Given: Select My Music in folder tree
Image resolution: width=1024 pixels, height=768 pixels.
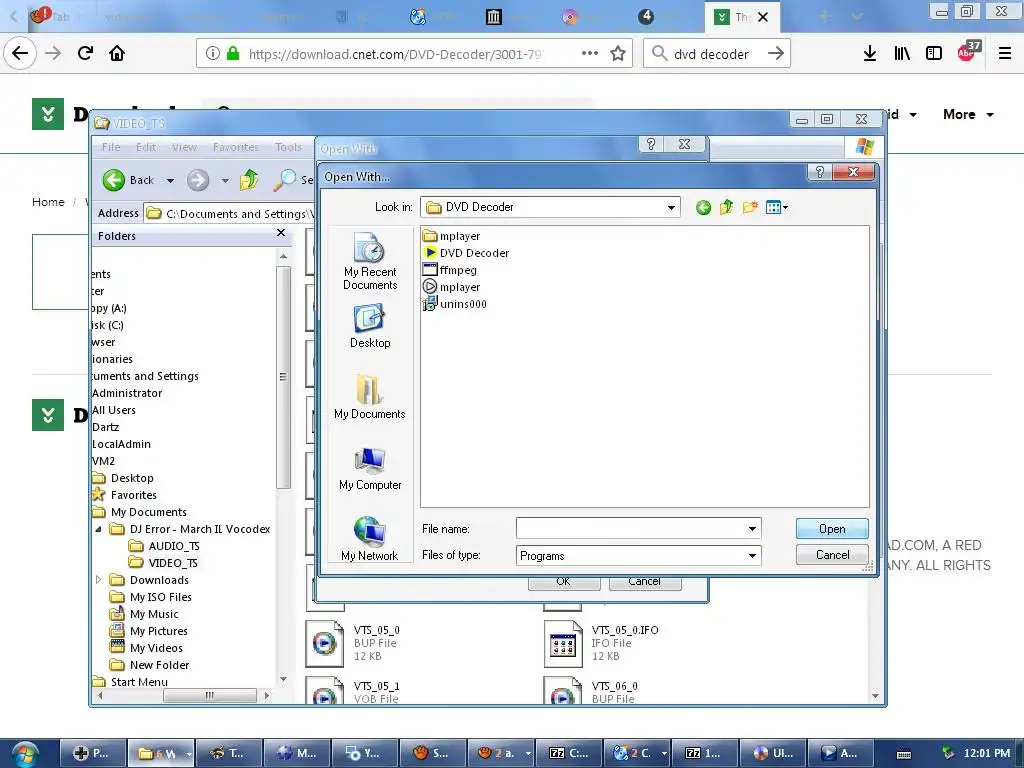Looking at the screenshot, I should pyautogui.click(x=144, y=614).
